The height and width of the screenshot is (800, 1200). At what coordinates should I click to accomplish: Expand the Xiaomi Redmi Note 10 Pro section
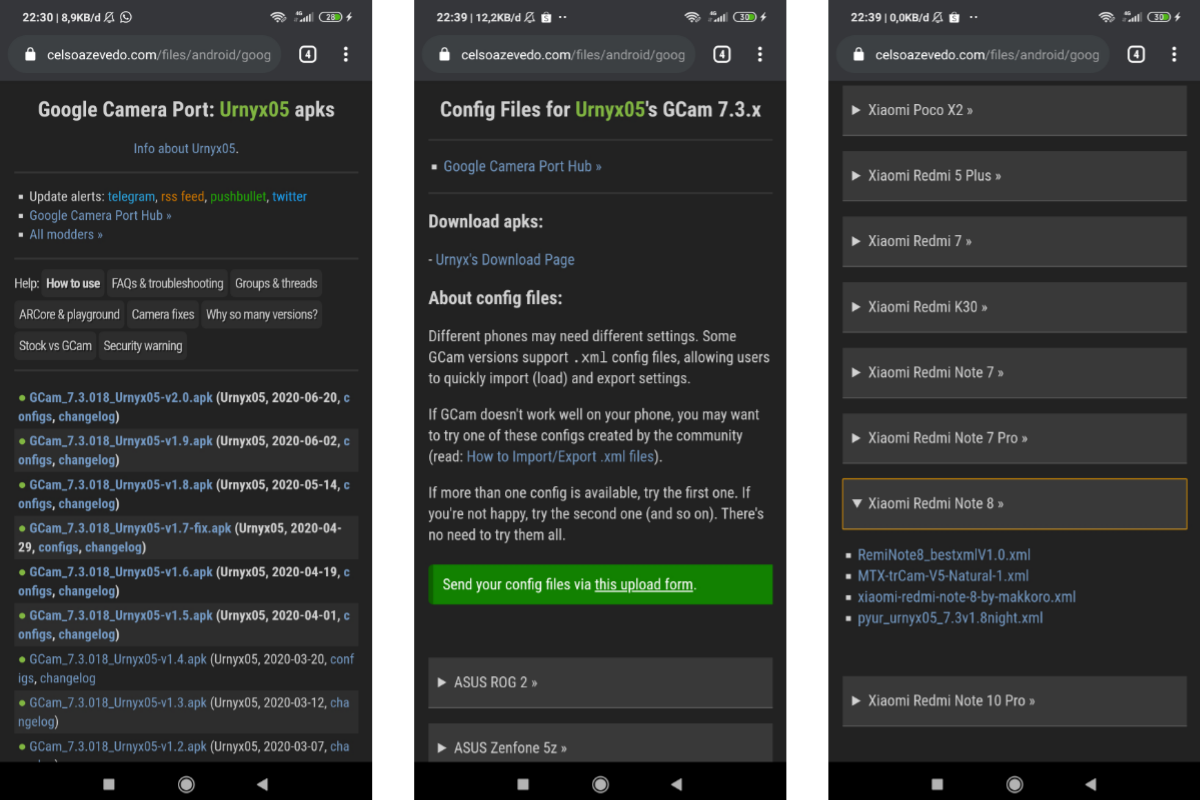click(x=1014, y=701)
